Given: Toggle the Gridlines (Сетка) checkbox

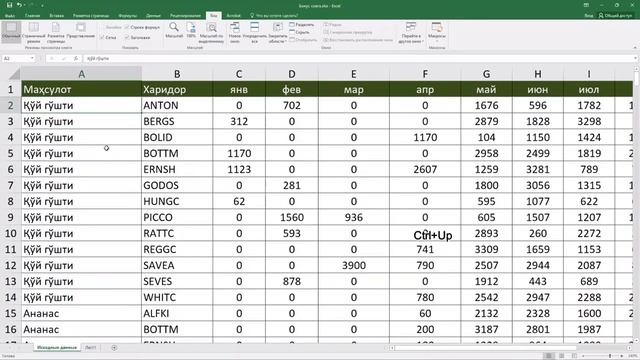Looking at the screenshot, I should (x=108, y=37).
